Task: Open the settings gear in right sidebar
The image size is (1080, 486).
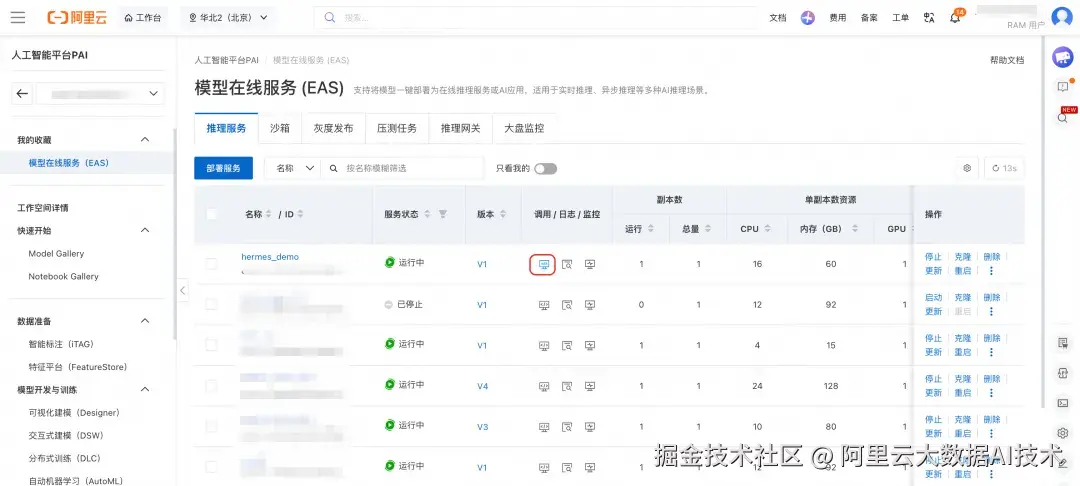Action: [1063, 433]
